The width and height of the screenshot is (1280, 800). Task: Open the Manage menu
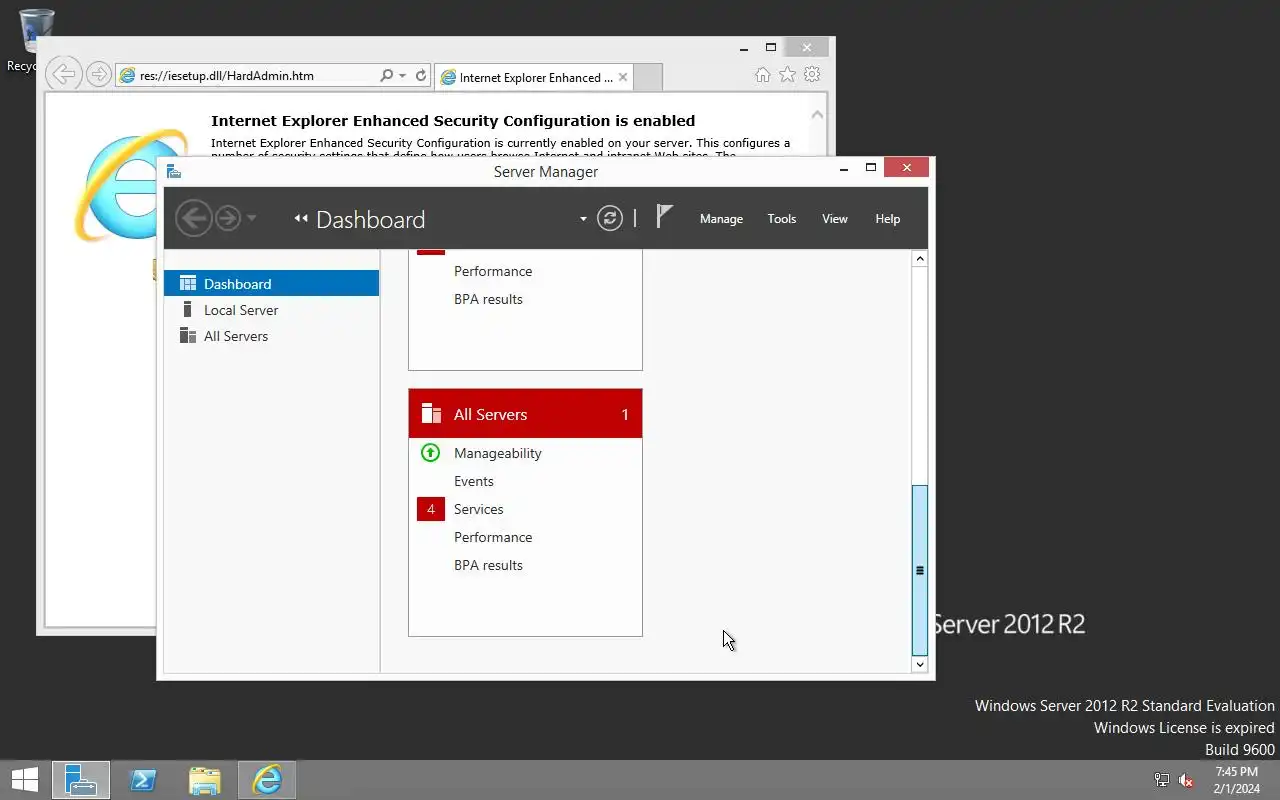721,219
